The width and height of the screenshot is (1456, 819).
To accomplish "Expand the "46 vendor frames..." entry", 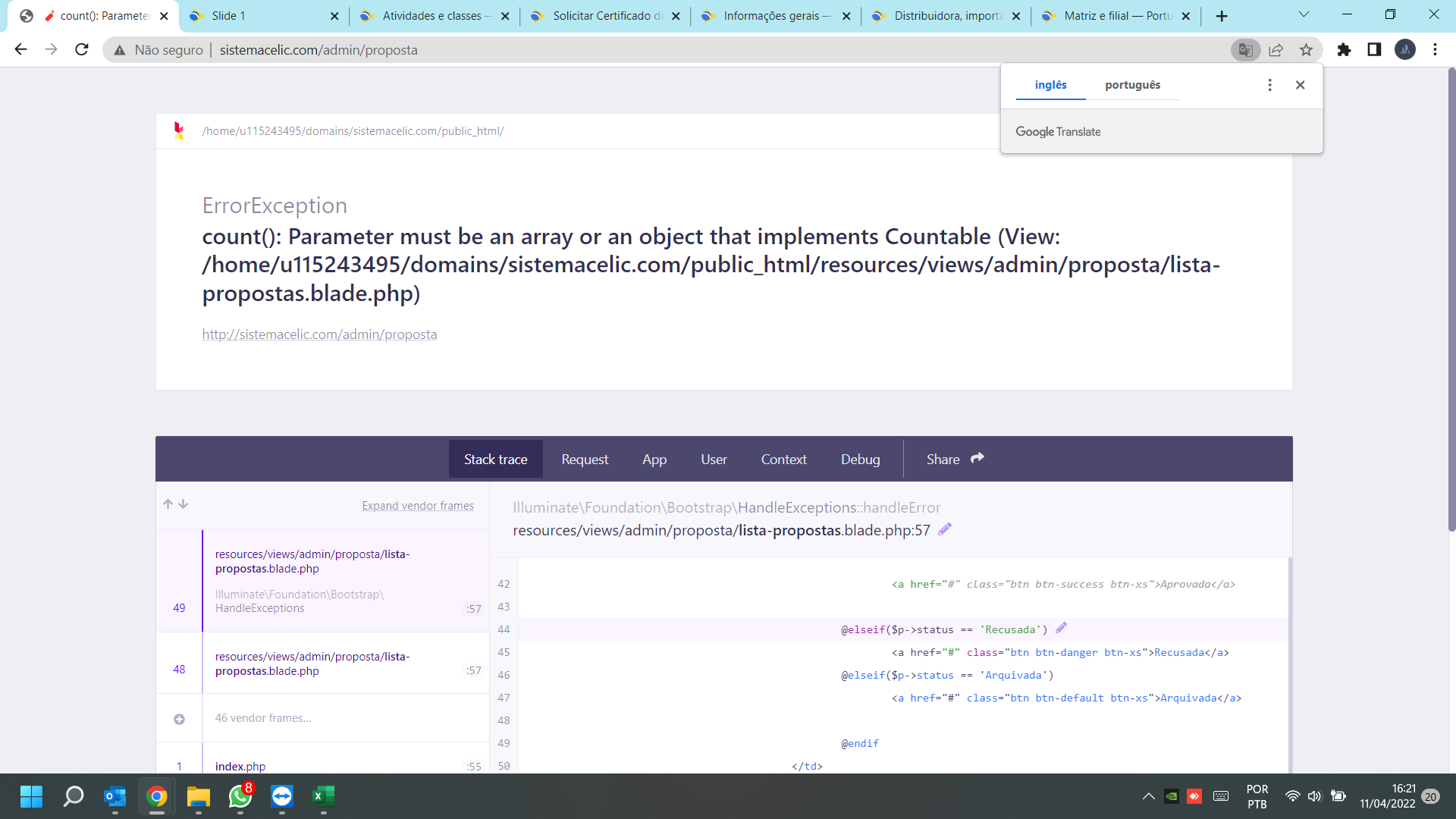I will (x=263, y=717).
